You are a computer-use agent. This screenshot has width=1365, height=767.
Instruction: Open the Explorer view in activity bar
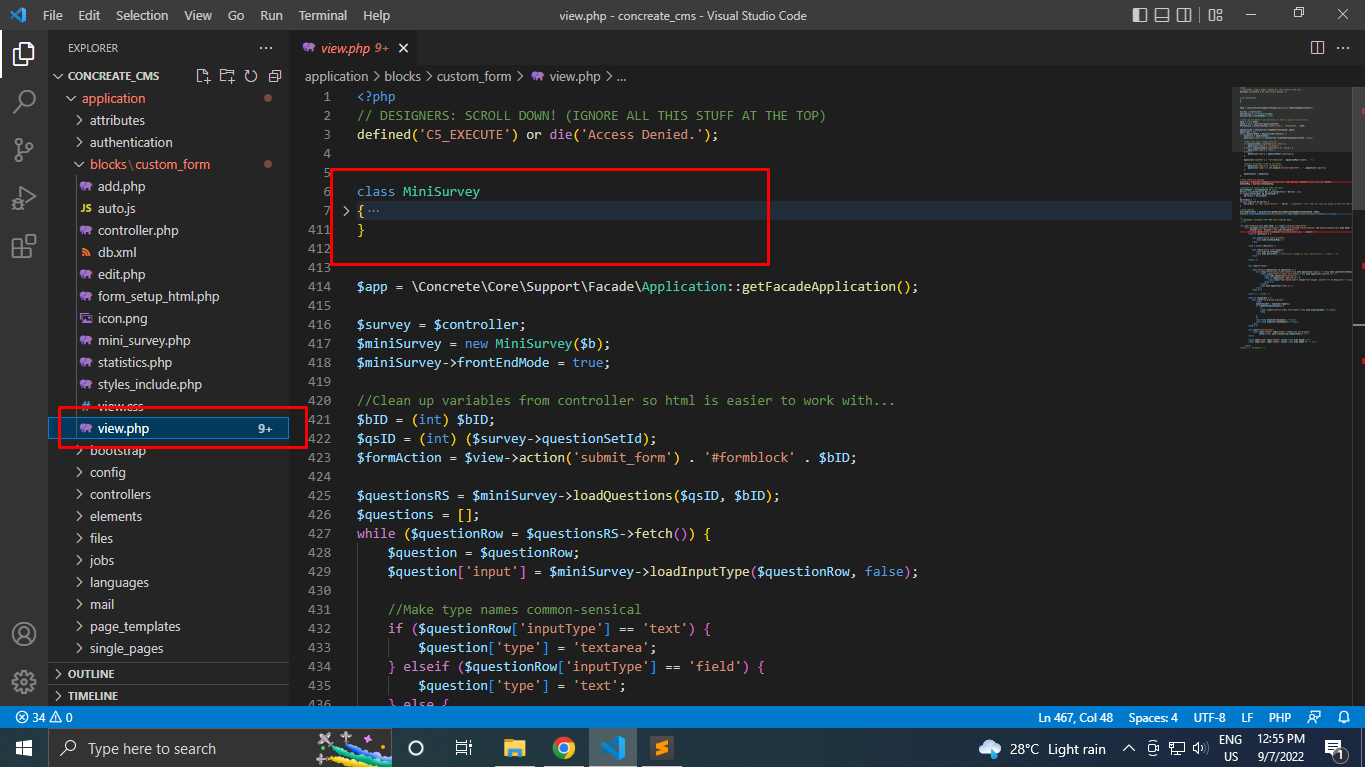24,54
